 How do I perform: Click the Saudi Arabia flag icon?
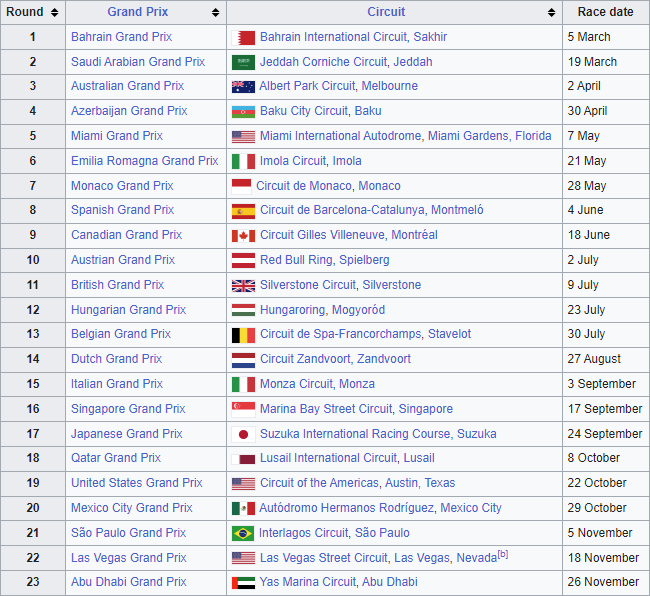(243, 62)
